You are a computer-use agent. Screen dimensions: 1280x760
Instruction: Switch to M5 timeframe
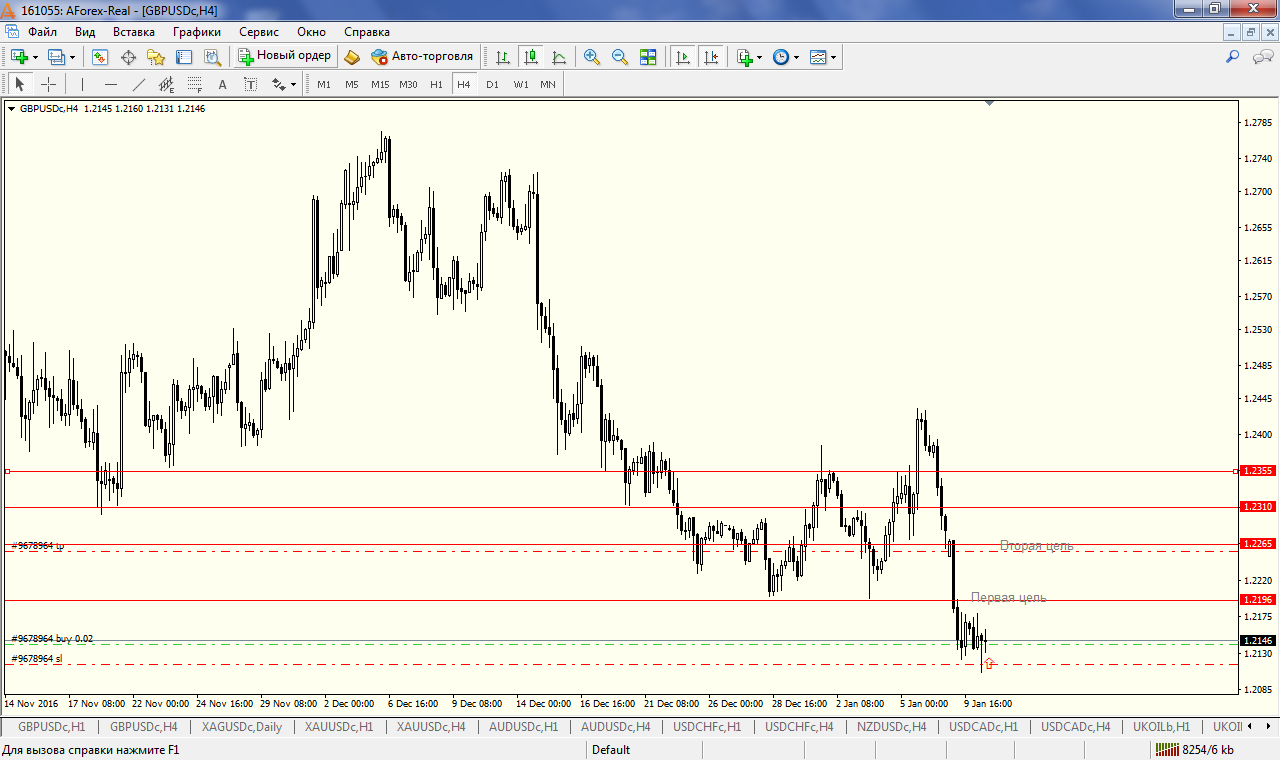click(352, 84)
